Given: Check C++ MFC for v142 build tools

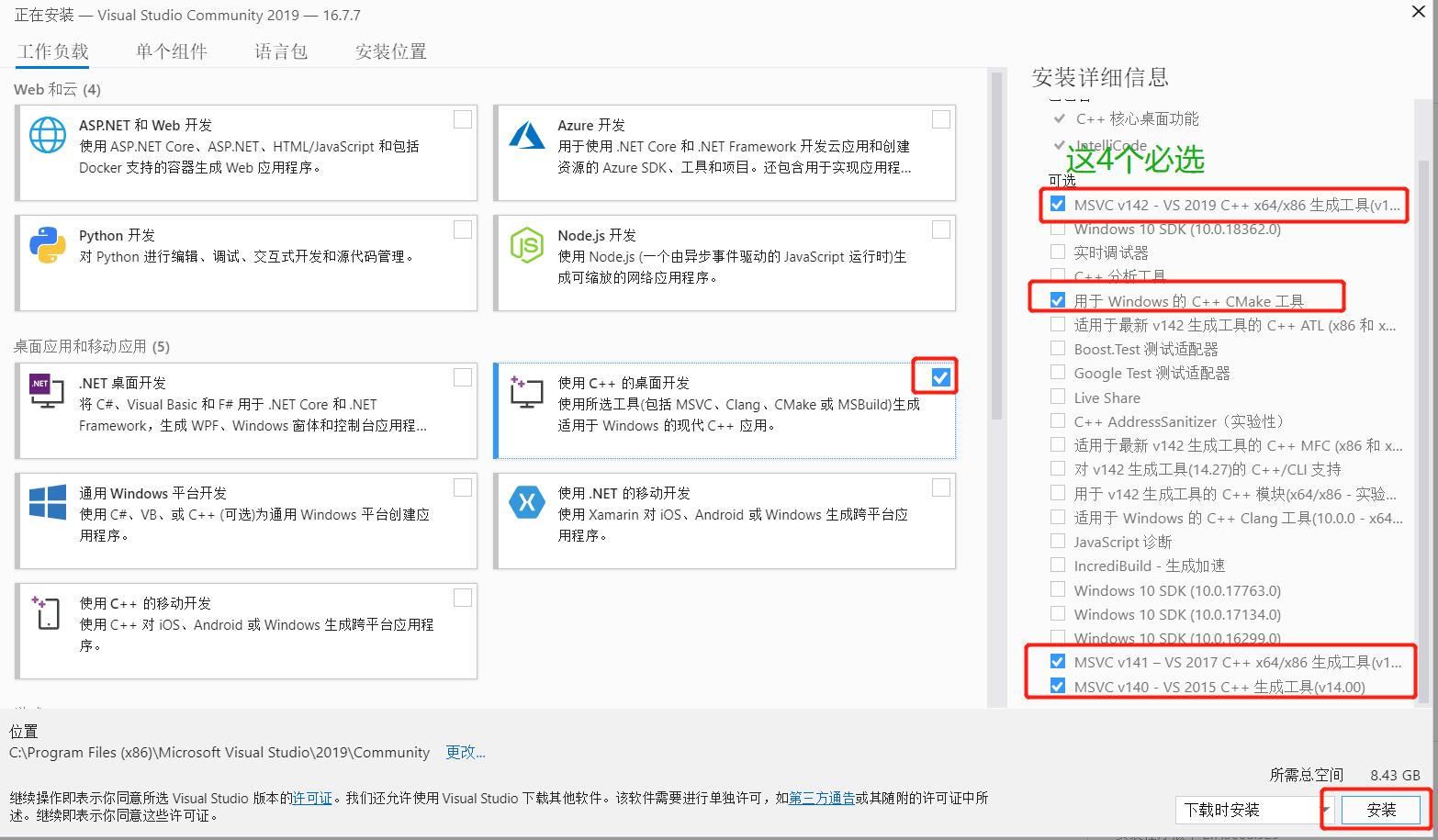Looking at the screenshot, I should 1058,445.
